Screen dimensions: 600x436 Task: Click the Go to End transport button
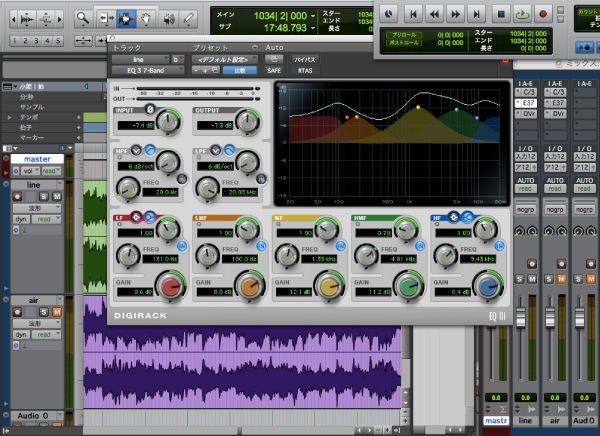(x=476, y=14)
